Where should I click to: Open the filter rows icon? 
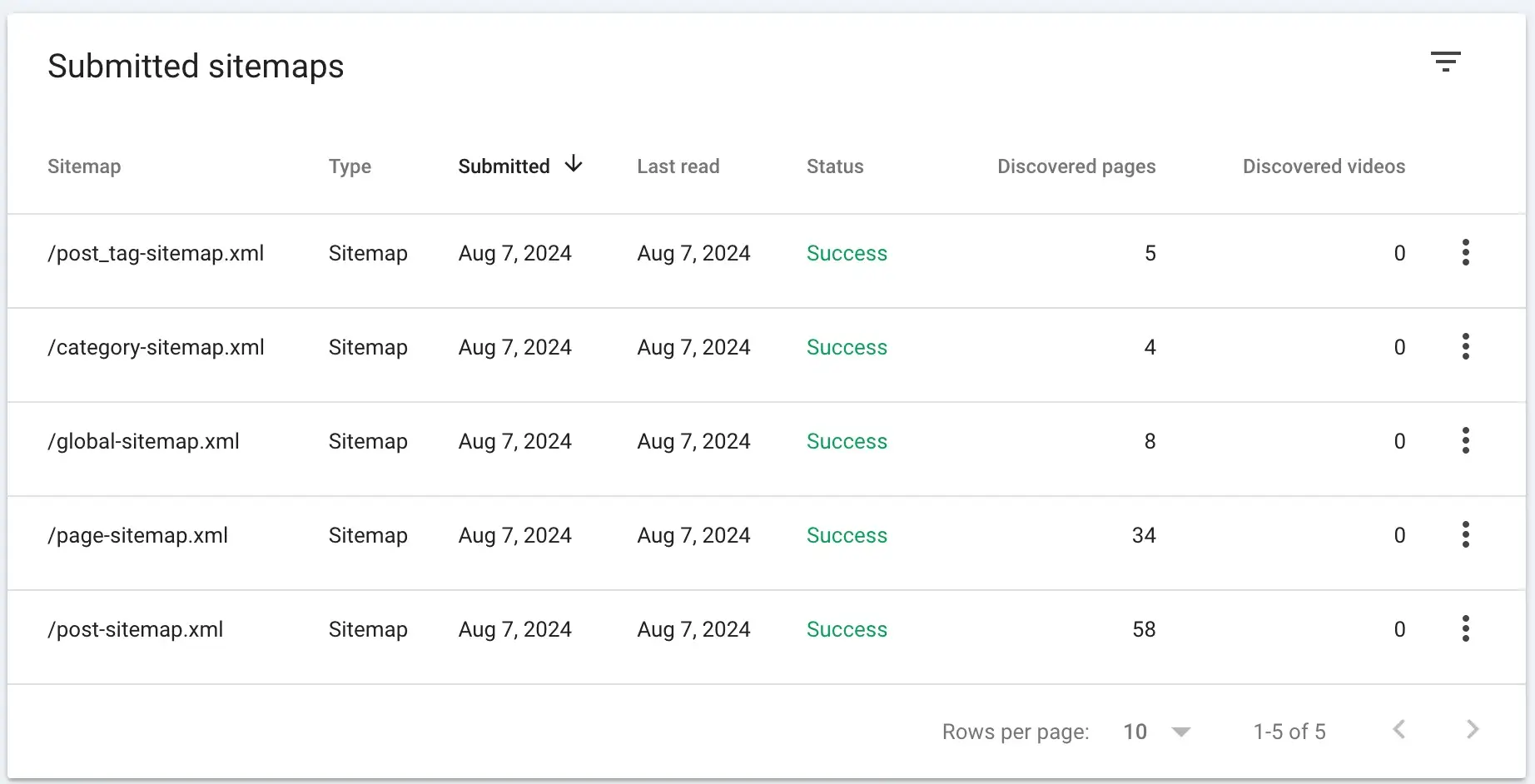pos(1445,62)
